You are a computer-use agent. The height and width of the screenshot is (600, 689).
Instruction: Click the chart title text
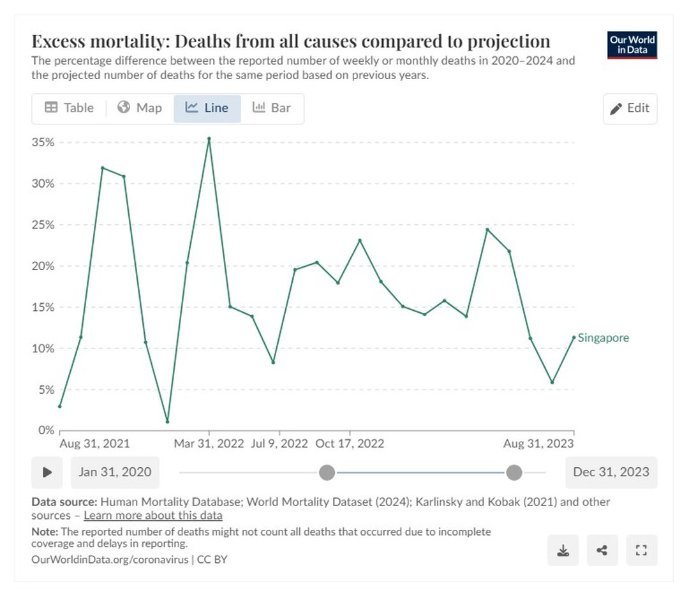[290, 41]
